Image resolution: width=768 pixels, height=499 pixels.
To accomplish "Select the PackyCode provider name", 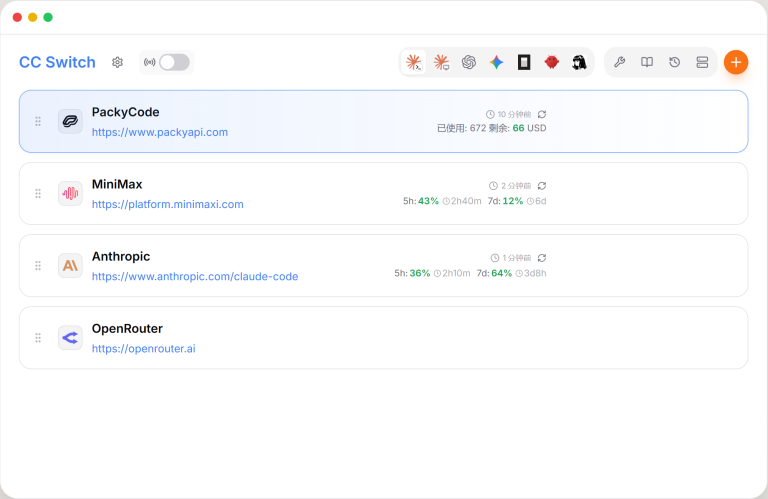I will pos(125,112).
